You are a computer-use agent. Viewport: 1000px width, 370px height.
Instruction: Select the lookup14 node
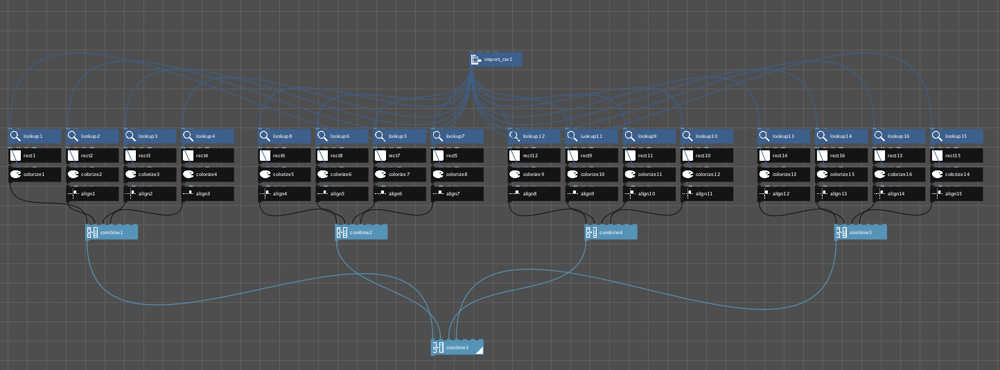(x=842, y=136)
